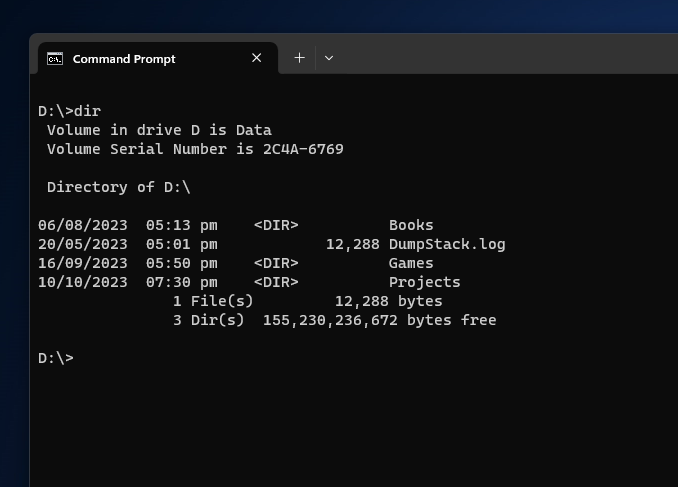Click the date 10/10/2023
Image resolution: width=678 pixels, height=487 pixels.
pos(83,282)
